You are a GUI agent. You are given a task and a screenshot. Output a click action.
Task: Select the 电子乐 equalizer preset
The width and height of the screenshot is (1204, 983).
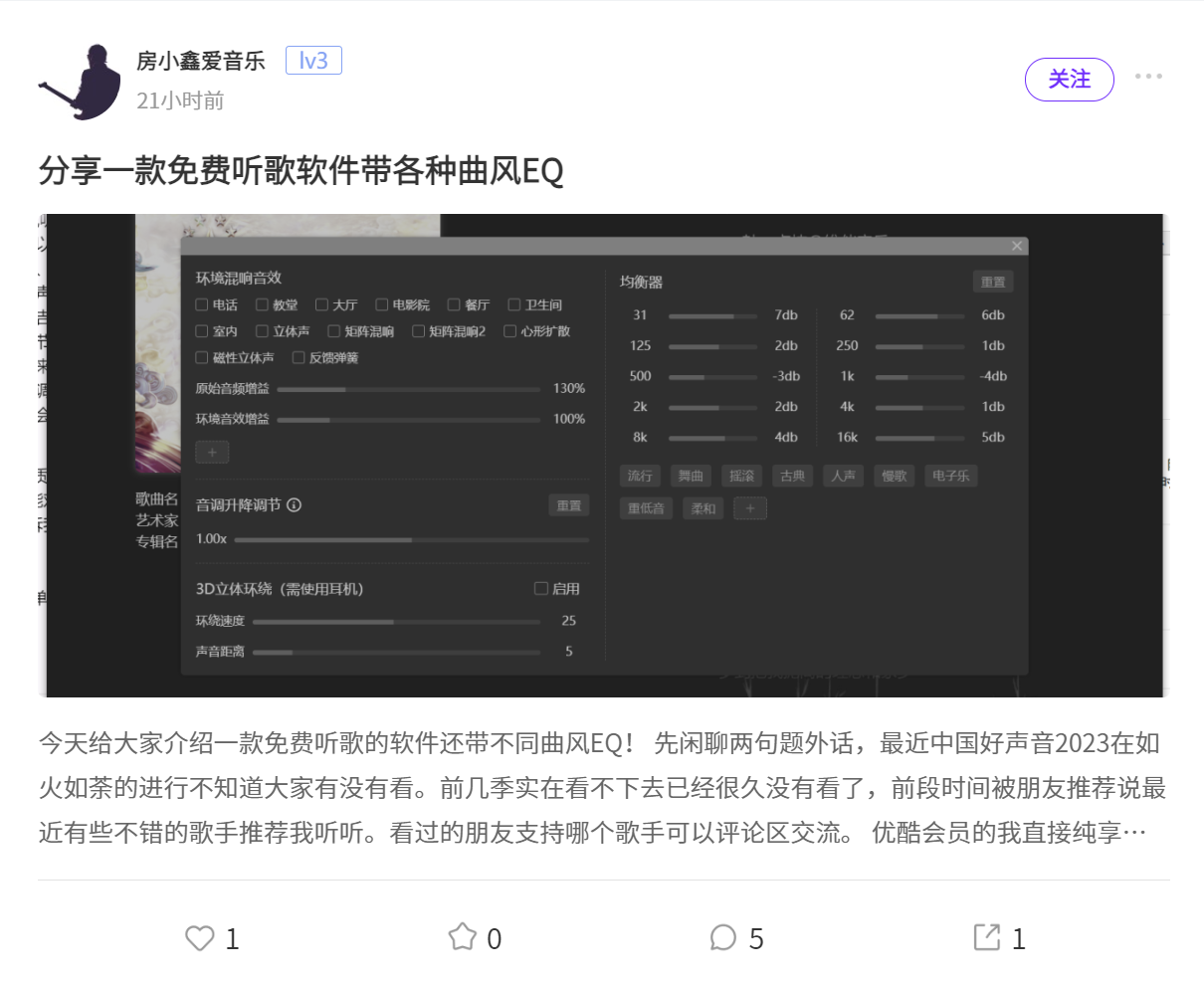click(x=950, y=476)
